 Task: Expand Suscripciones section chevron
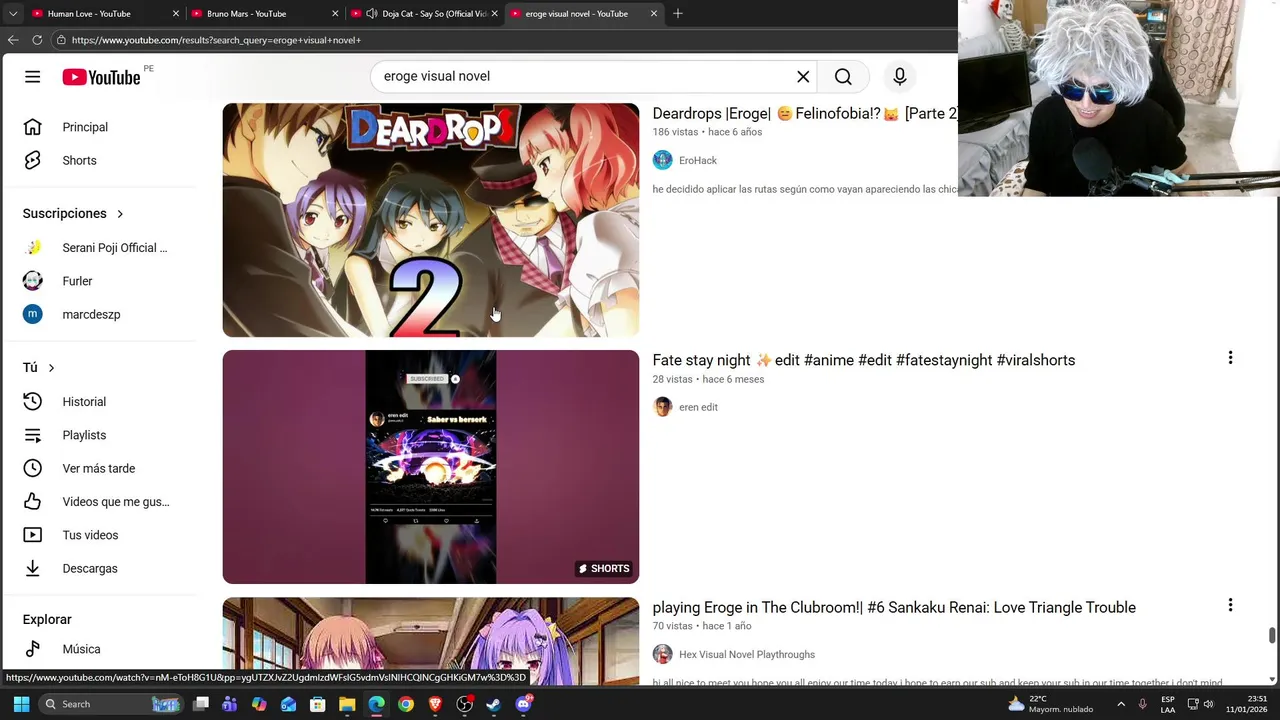coord(120,214)
